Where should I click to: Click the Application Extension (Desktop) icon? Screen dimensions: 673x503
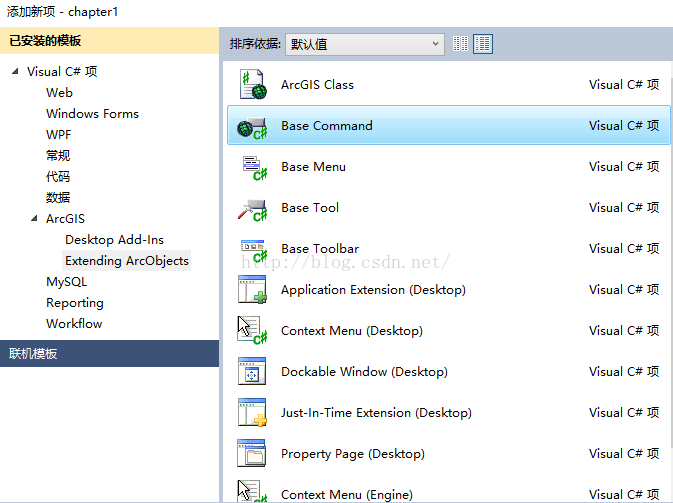pos(252,290)
